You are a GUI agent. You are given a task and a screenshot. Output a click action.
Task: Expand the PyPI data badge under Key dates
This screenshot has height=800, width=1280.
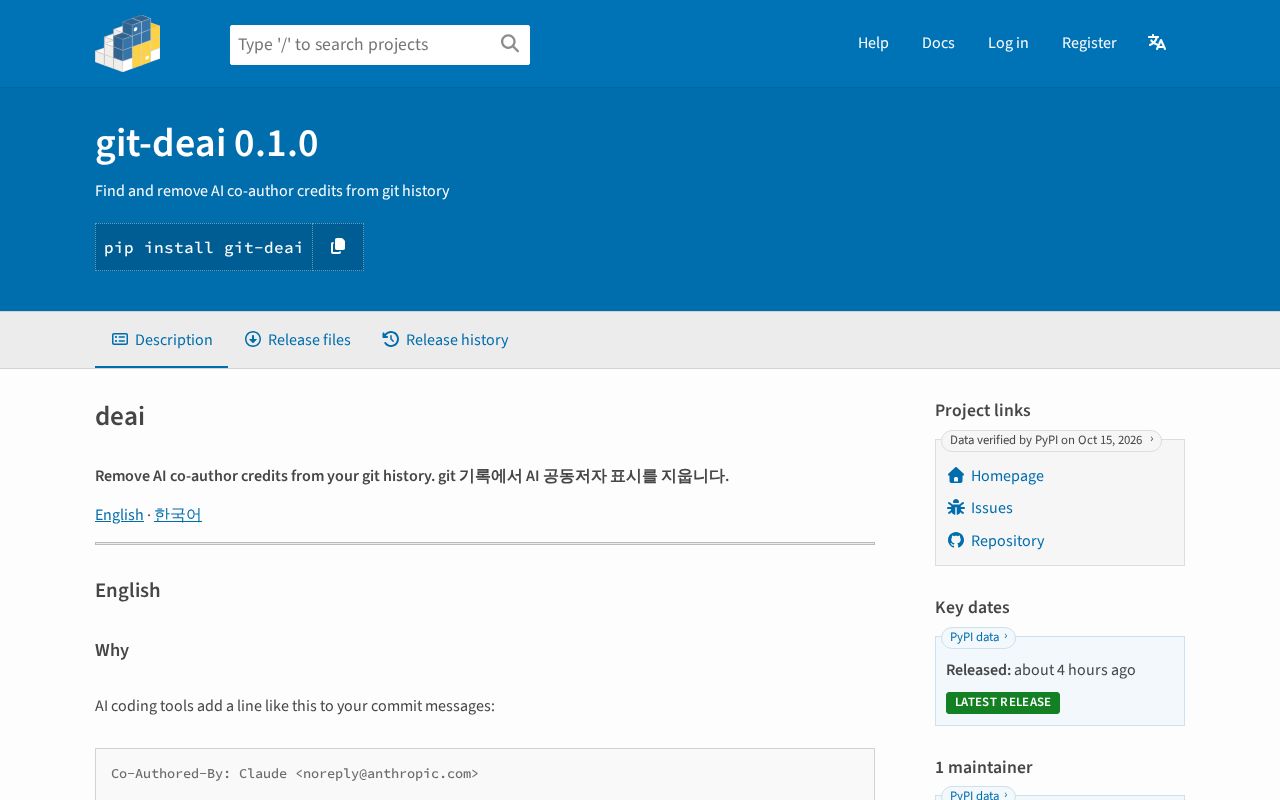(978, 637)
